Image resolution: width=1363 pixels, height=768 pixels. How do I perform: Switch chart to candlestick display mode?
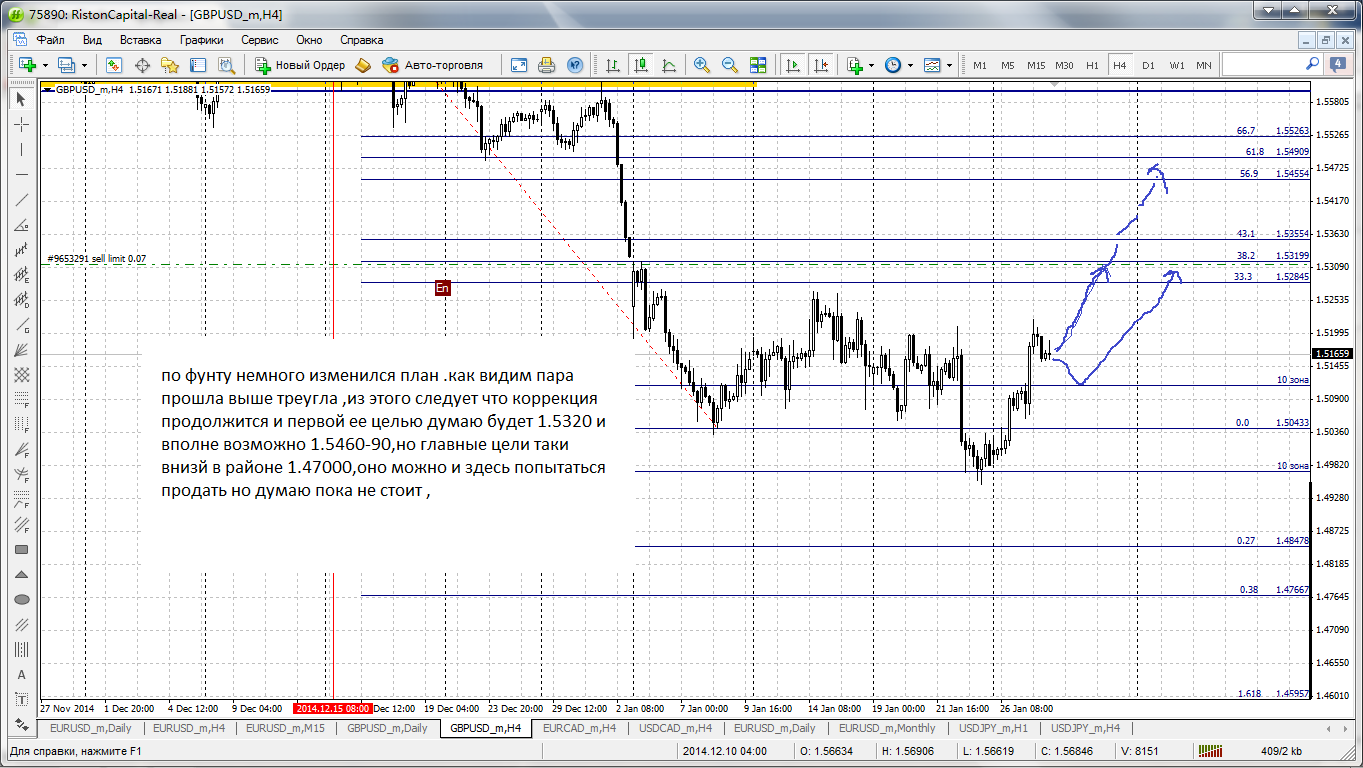(x=641, y=65)
